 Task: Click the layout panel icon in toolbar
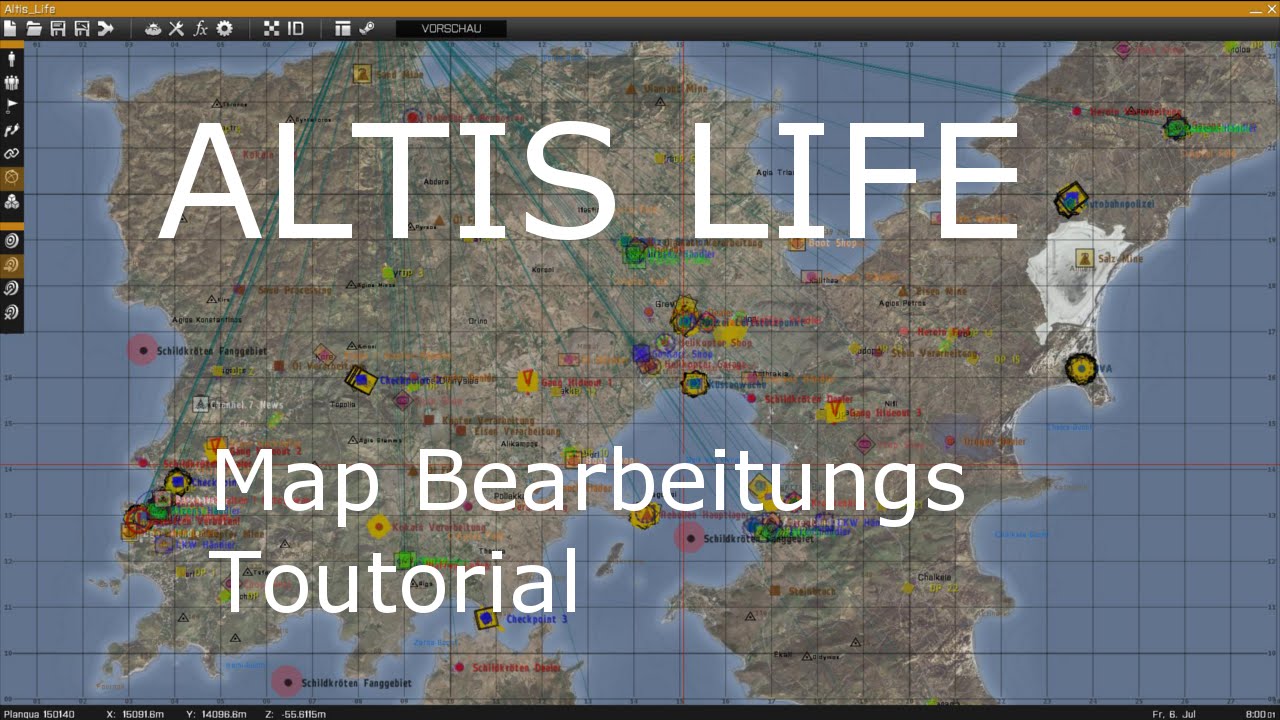343,28
